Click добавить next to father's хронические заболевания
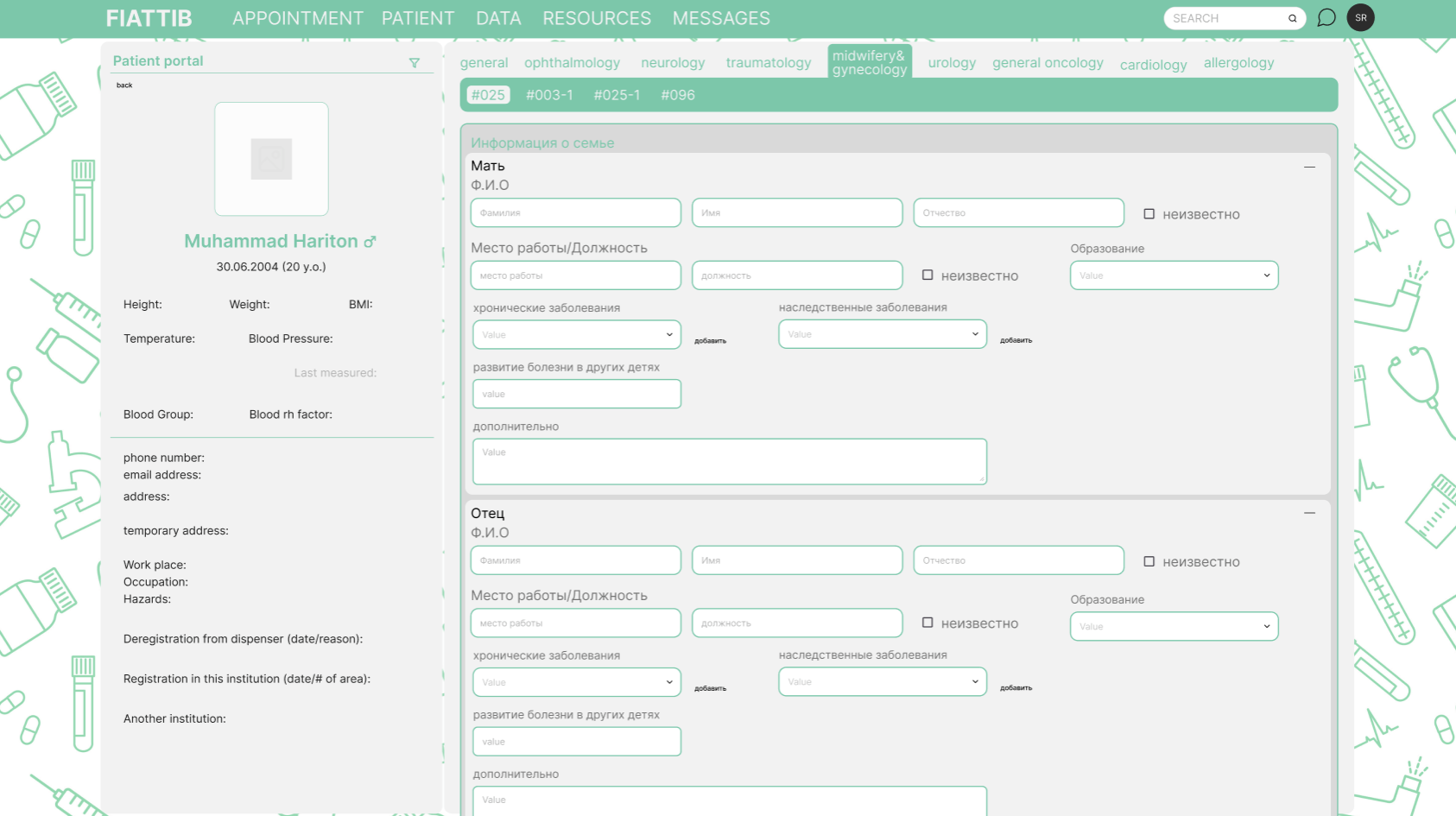 point(710,688)
